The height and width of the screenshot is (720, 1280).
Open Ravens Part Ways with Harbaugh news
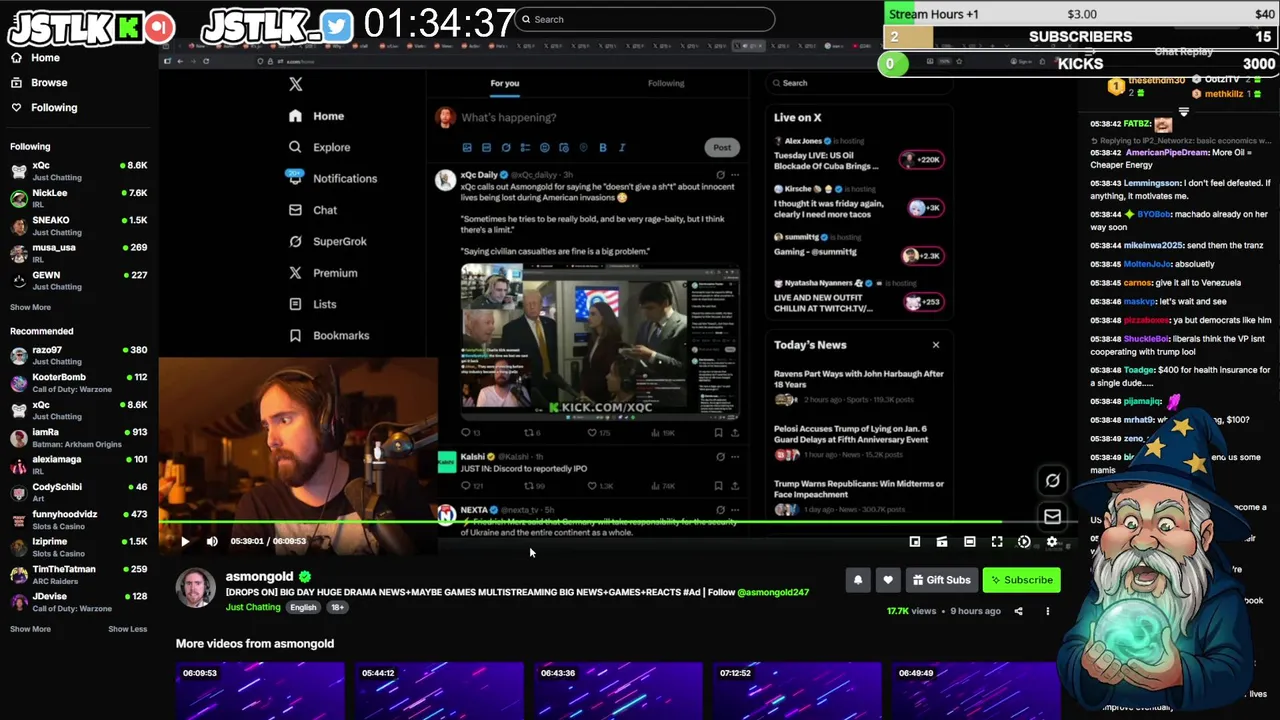pos(859,386)
